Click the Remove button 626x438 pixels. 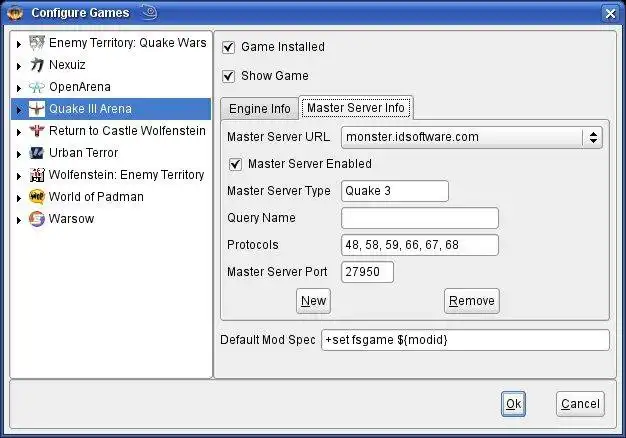pyautogui.click(x=471, y=301)
